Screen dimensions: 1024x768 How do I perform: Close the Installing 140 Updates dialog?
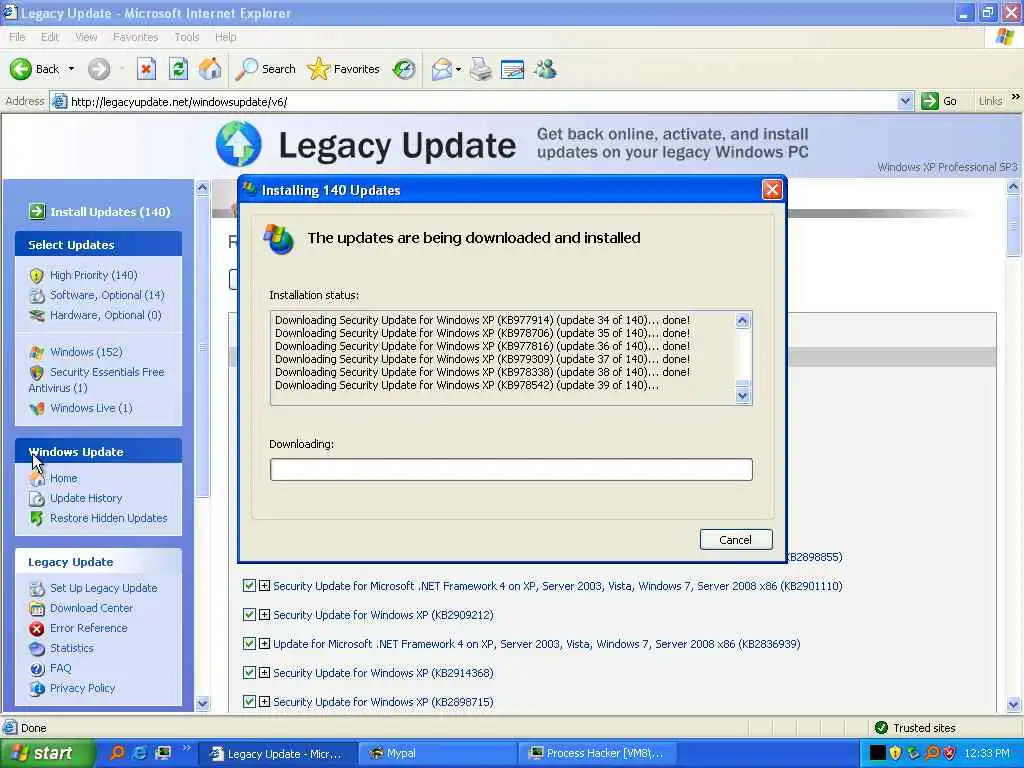pos(772,190)
